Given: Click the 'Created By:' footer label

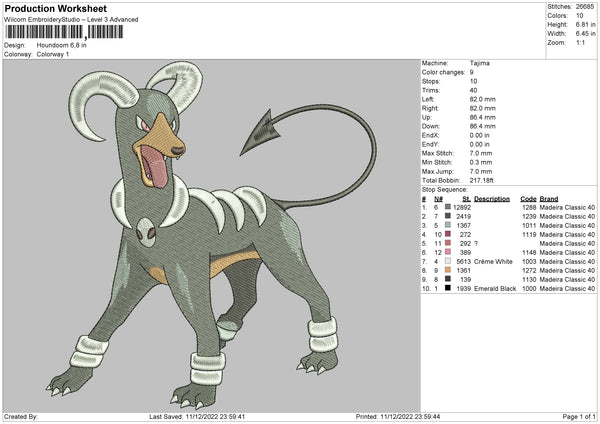Looking at the screenshot, I should (21, 416).
